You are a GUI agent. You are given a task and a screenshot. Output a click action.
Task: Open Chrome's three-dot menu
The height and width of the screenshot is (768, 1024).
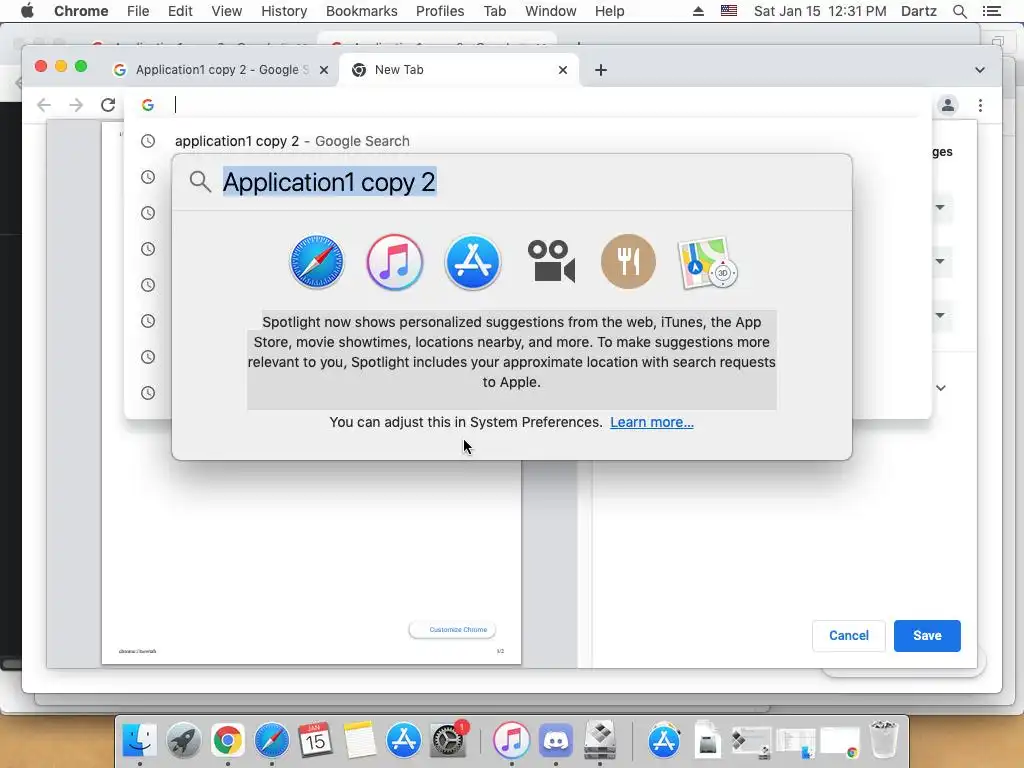(980, 105)
